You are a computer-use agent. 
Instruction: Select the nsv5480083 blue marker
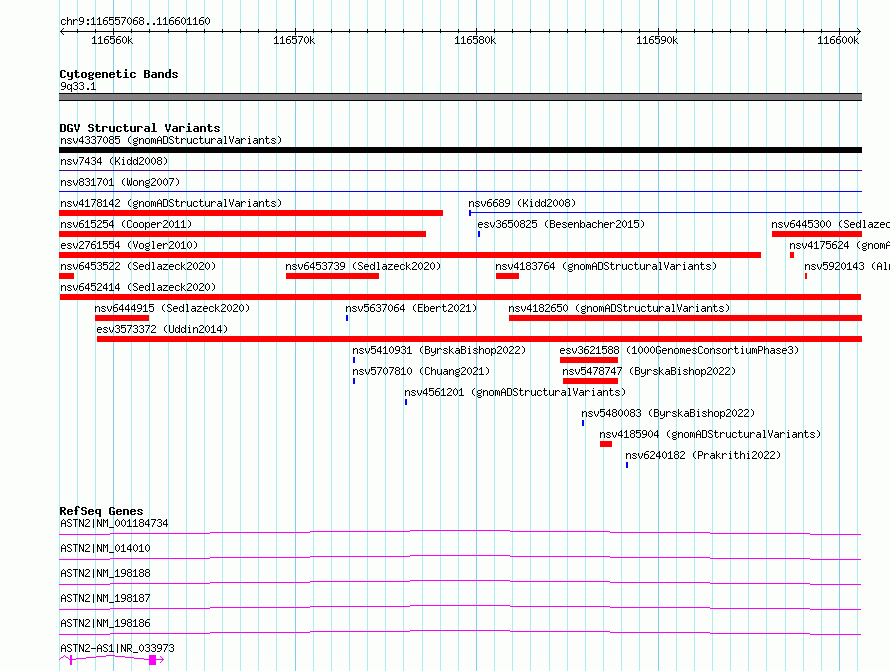point(583,423)
